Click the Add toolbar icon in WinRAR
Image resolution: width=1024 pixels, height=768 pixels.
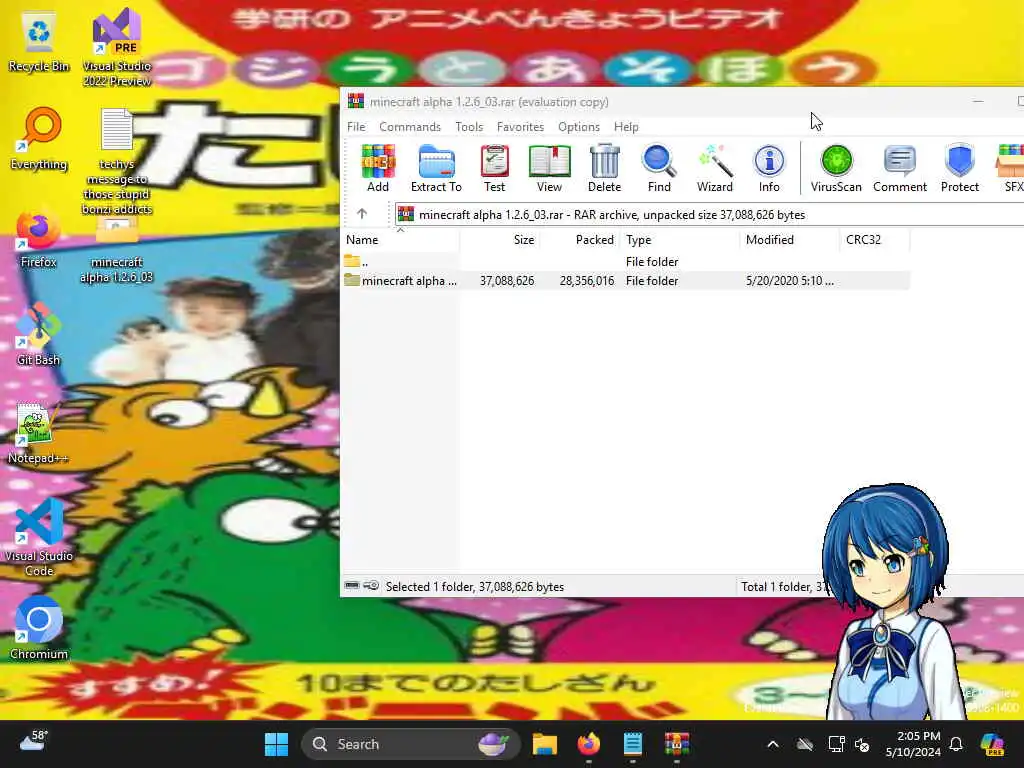(377, 168)
